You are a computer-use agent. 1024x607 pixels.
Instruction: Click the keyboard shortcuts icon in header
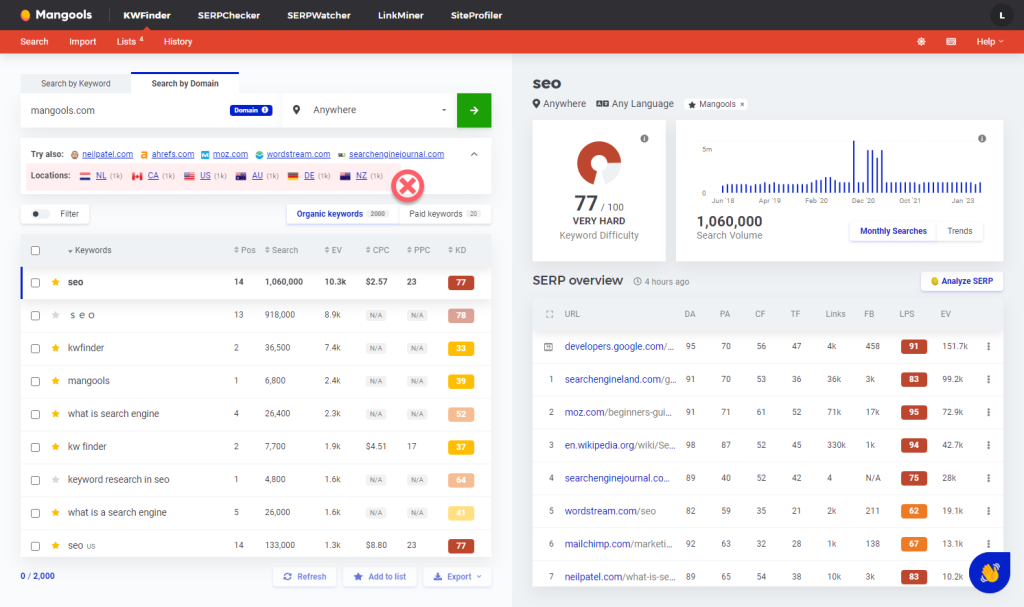click(x=950, y=42)
